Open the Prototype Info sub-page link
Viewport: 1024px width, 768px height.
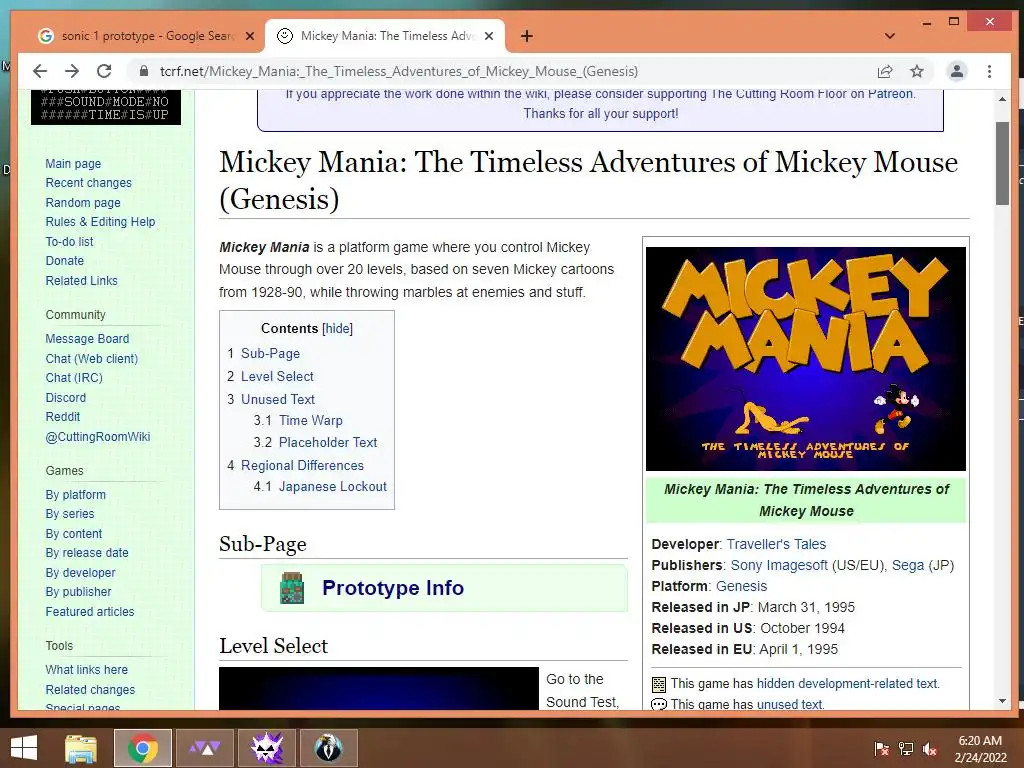393,588
